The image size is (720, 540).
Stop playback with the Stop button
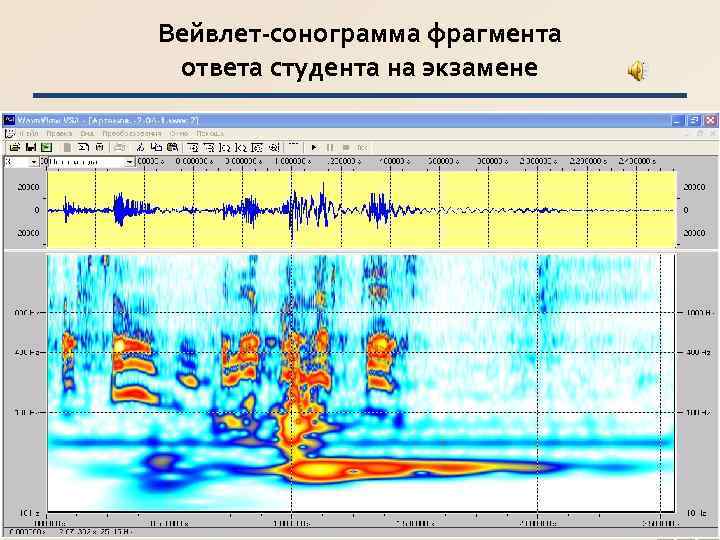pos(346,147)
